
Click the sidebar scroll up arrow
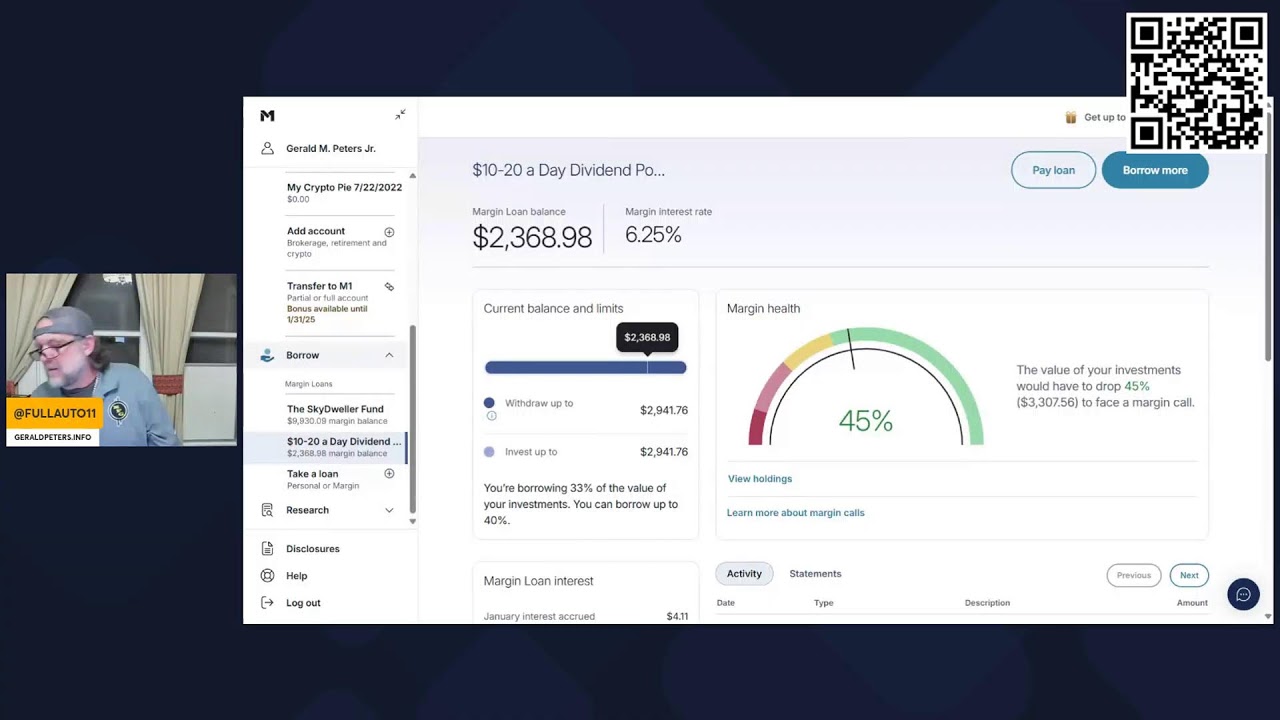click(x=412, y=176)
